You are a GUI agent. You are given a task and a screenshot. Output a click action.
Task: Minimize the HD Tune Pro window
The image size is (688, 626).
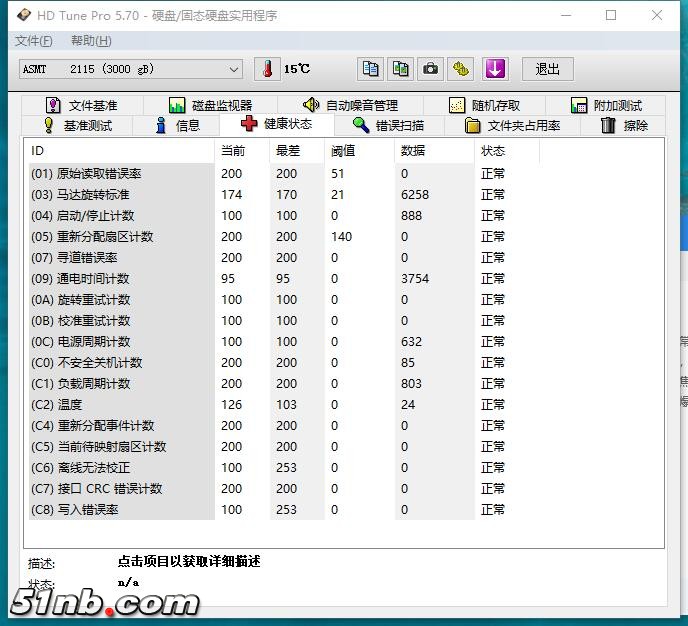click(566, 15)
